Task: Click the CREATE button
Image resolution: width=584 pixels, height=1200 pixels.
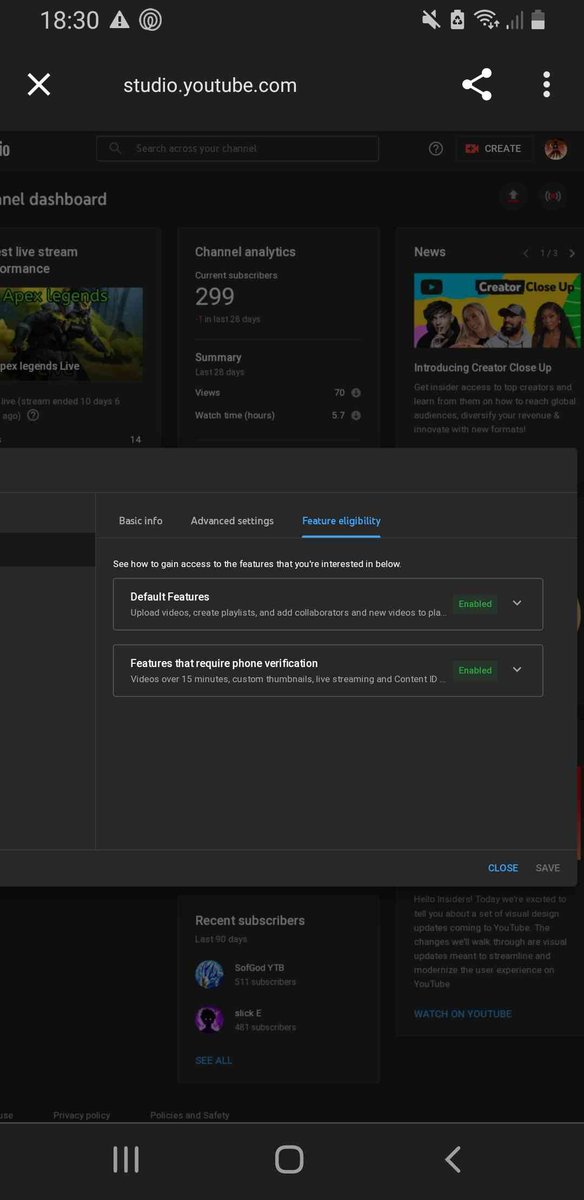Action: point(494,148)
